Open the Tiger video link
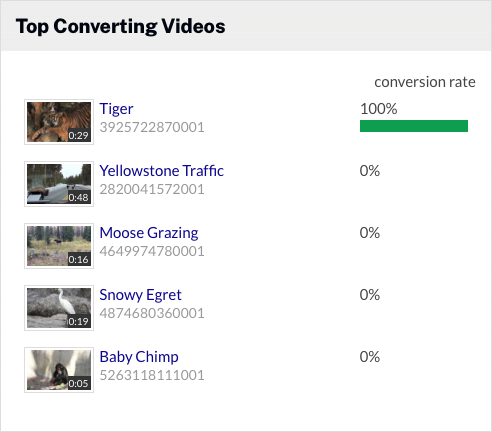The image size is (492, 432). 116,109
